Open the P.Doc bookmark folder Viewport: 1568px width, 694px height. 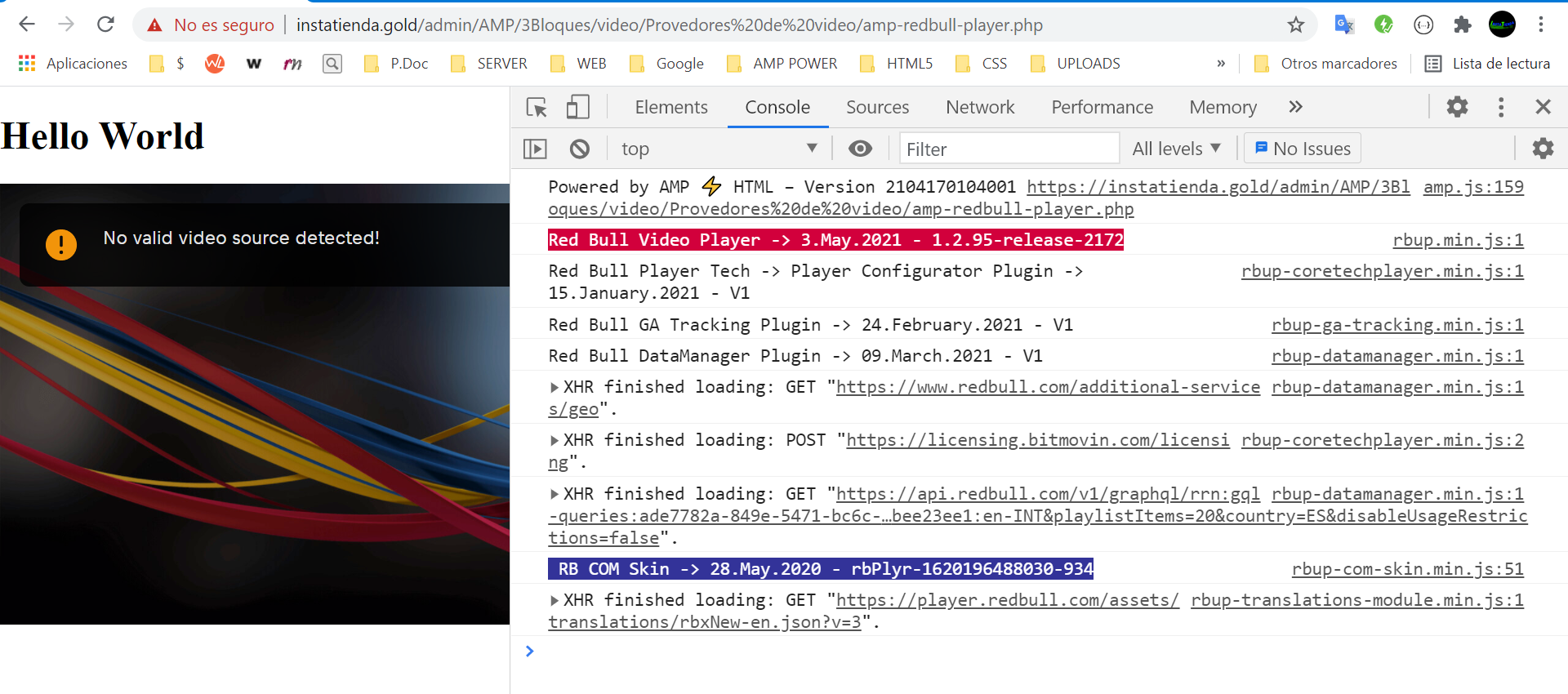(396, 64)
